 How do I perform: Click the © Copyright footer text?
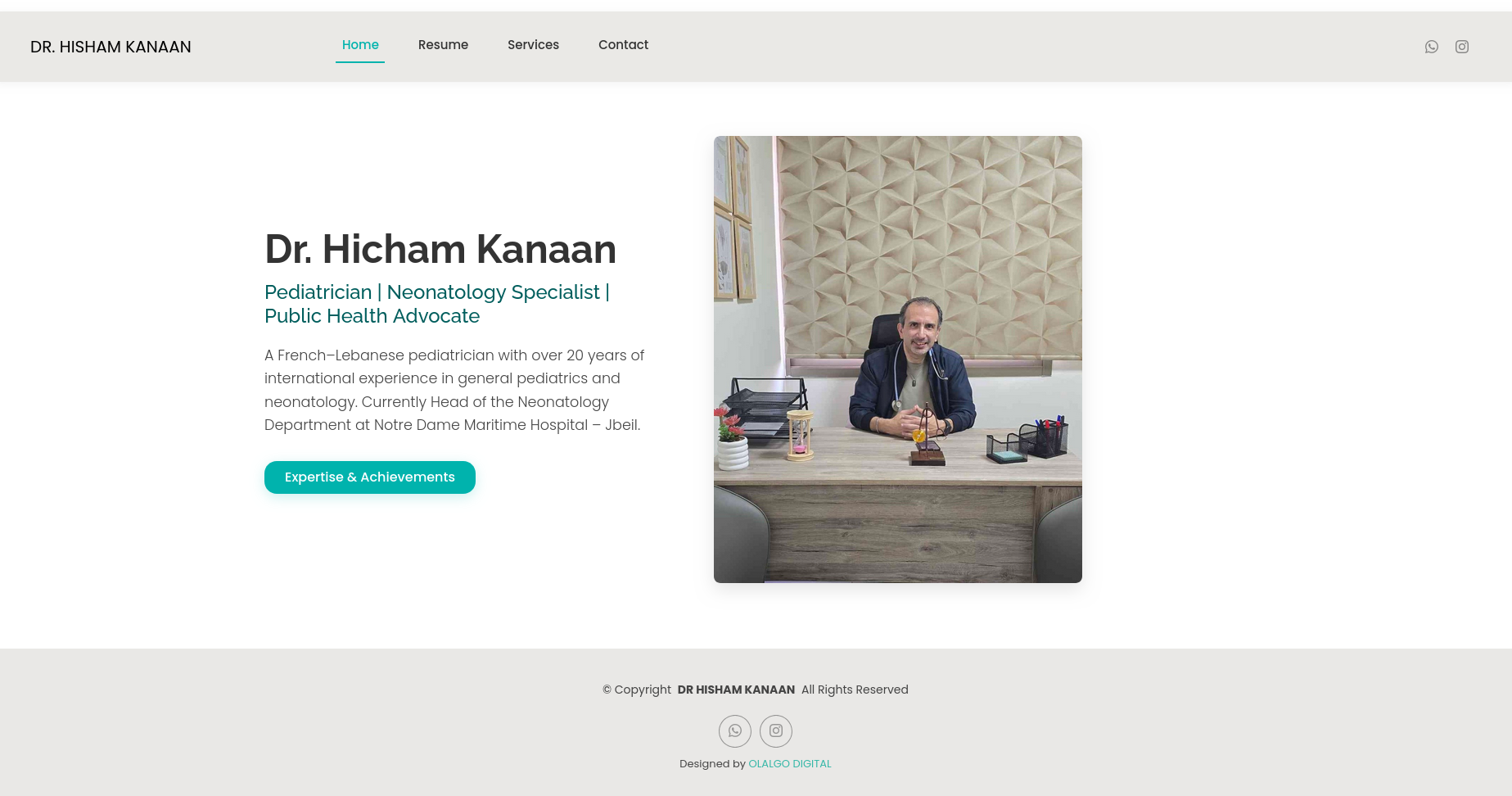pyautogui.click(x=637, y=690)
